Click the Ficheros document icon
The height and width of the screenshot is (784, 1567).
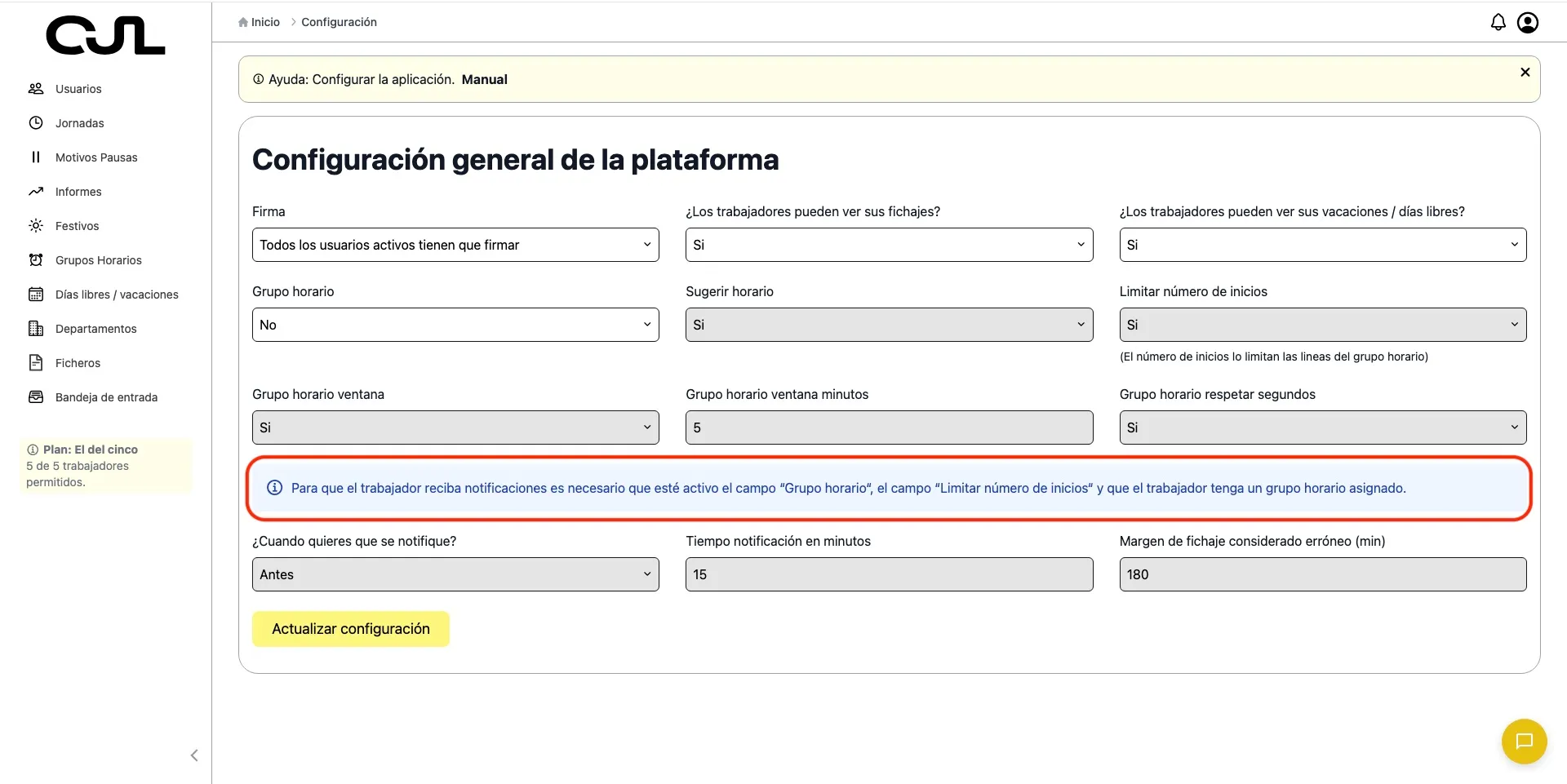point(36,363)
